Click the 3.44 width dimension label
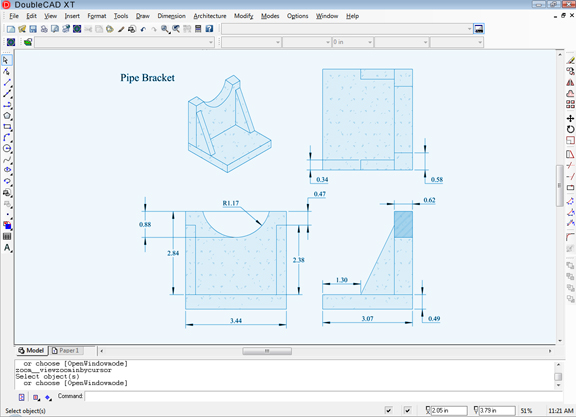Viewport: 576px width, 417px height. click(x=236, y=320)
